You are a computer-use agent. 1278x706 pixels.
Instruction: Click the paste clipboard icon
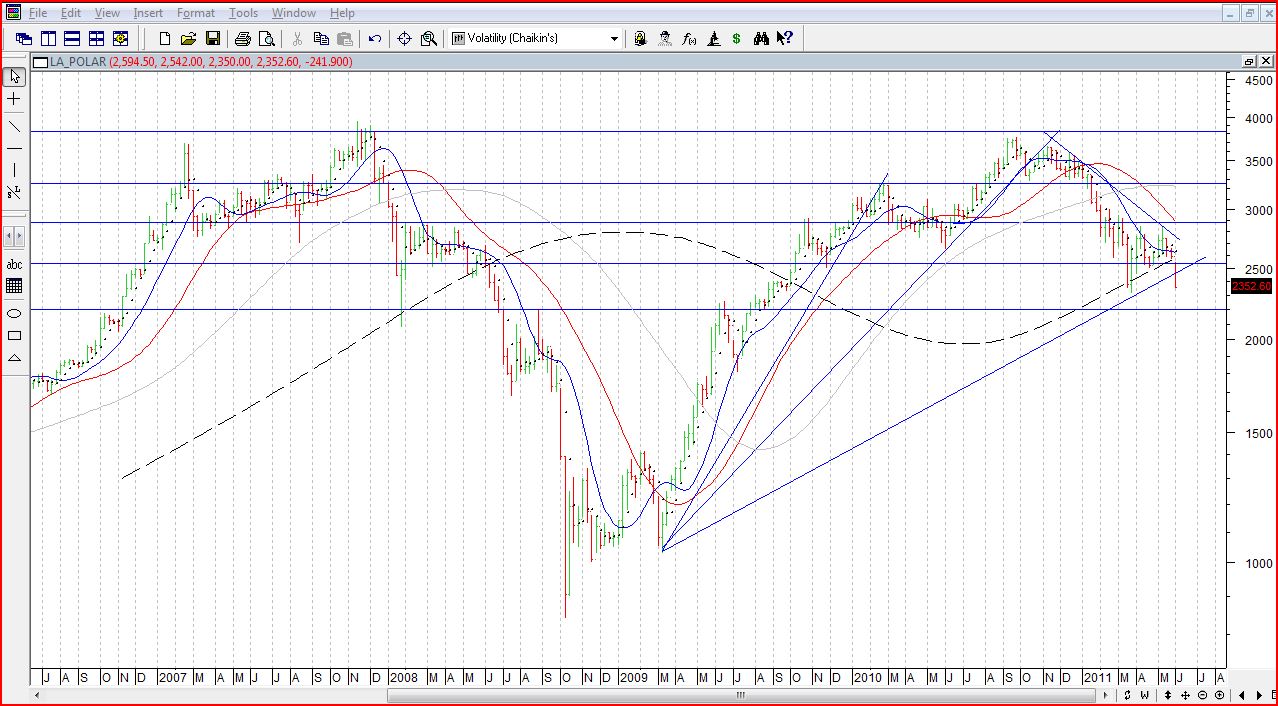click(345, 39)
